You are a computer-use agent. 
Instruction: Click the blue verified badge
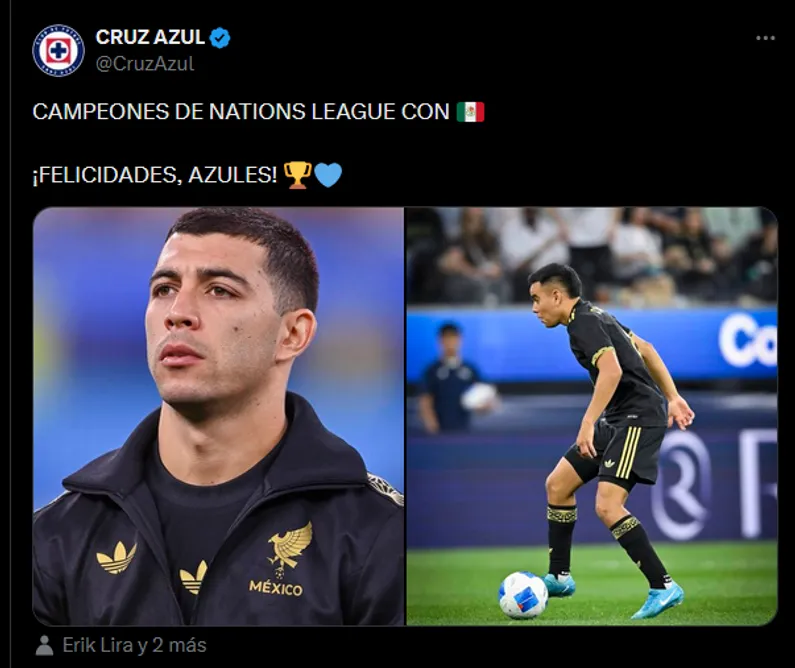[220, 38]
